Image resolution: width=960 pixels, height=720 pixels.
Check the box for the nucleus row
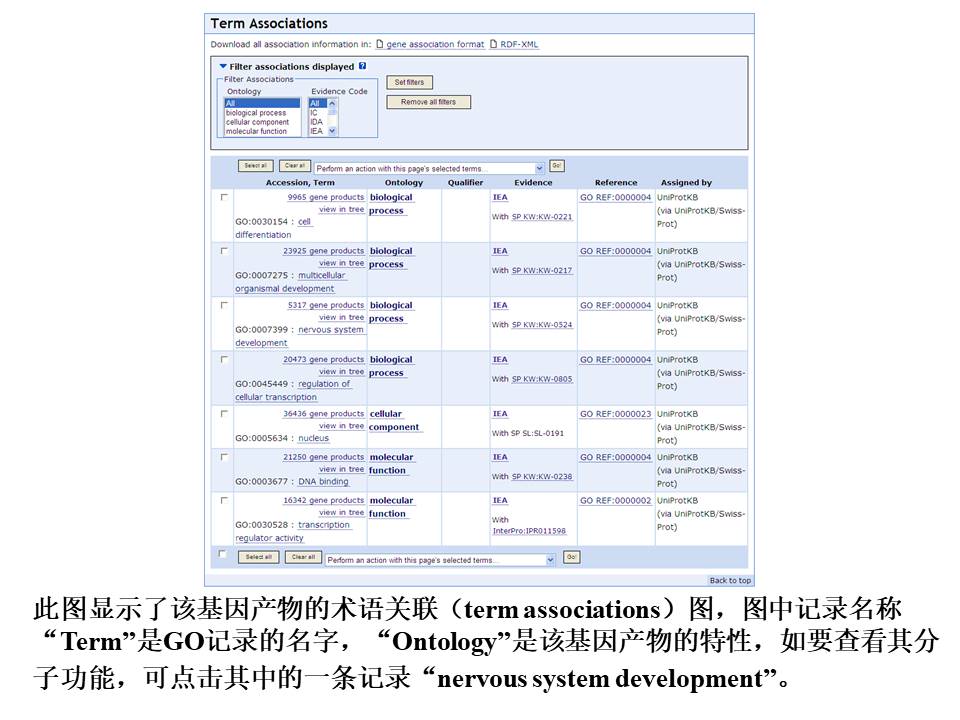(x=224, y=413)
